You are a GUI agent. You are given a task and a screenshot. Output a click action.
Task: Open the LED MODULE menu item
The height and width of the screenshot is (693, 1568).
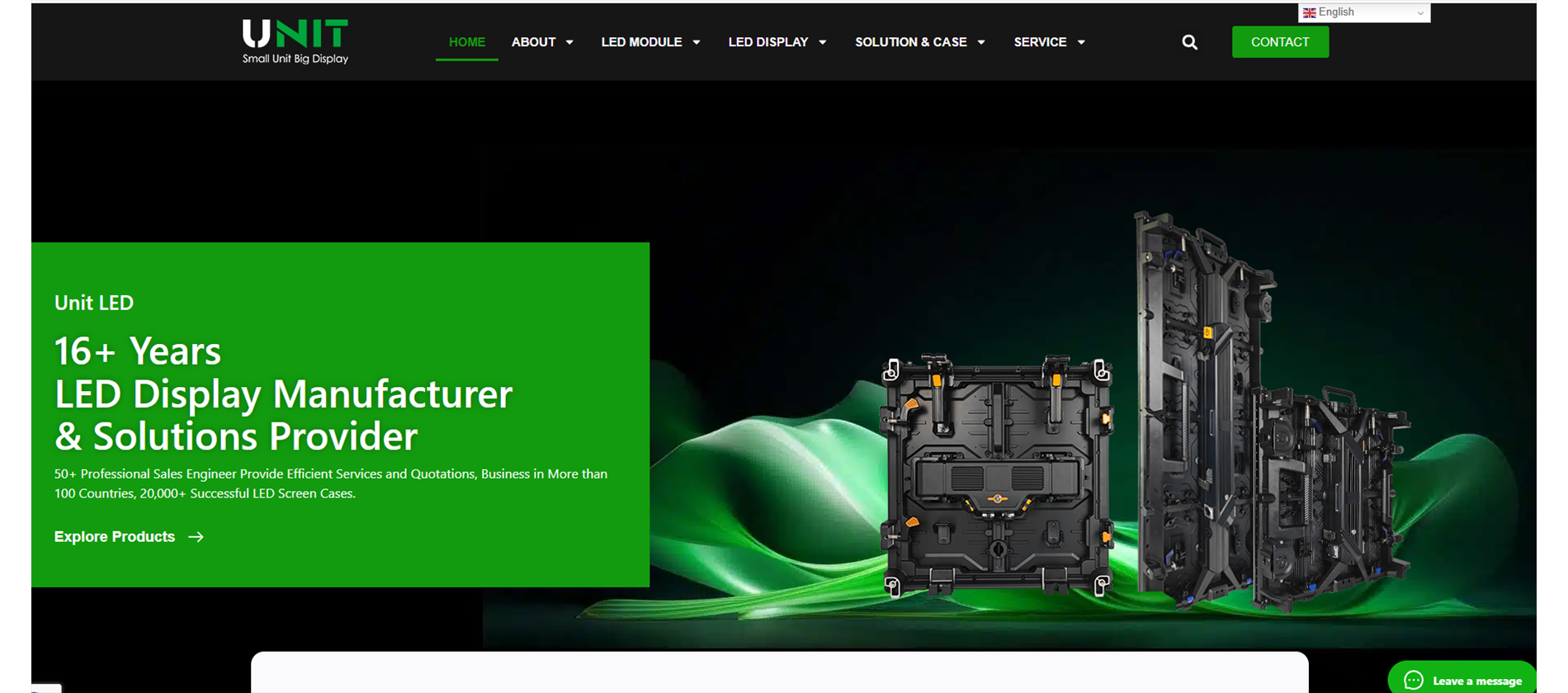pyautogui.click(x=641, y=42)
